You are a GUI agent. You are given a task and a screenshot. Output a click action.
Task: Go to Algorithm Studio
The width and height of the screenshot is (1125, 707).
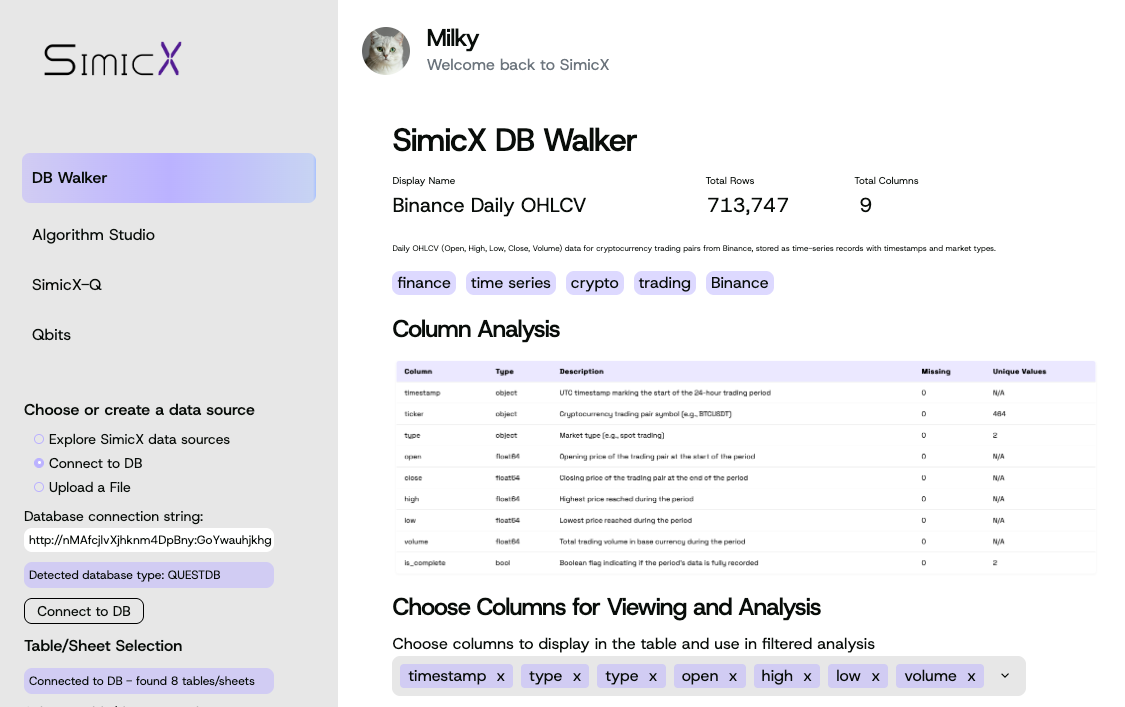click(93, 235)
